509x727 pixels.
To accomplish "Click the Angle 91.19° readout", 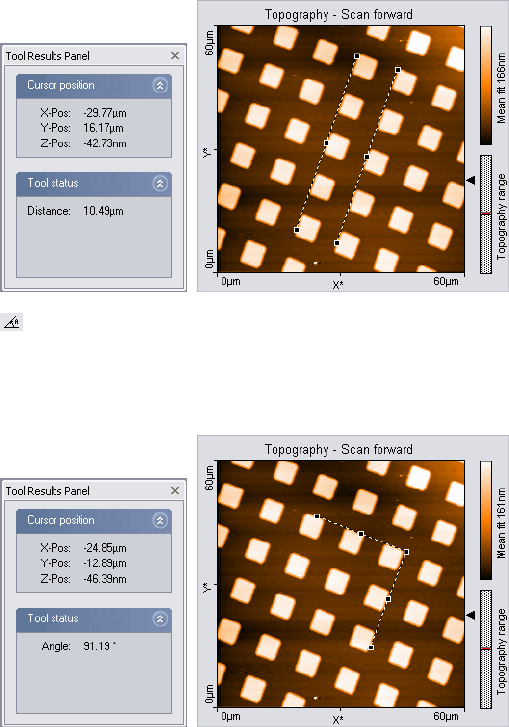I will tap(79, 646).
